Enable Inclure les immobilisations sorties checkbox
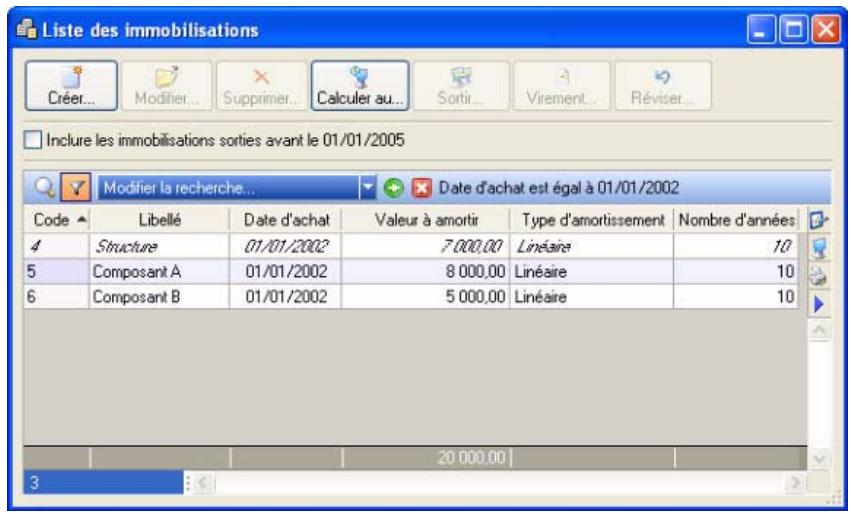The image size is (851, 514). [33, 141]
